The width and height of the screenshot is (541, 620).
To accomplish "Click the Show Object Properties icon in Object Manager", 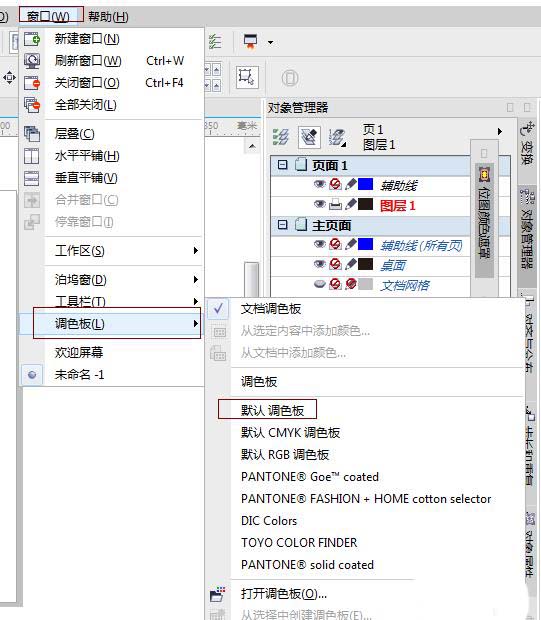I will click(281, 137).
